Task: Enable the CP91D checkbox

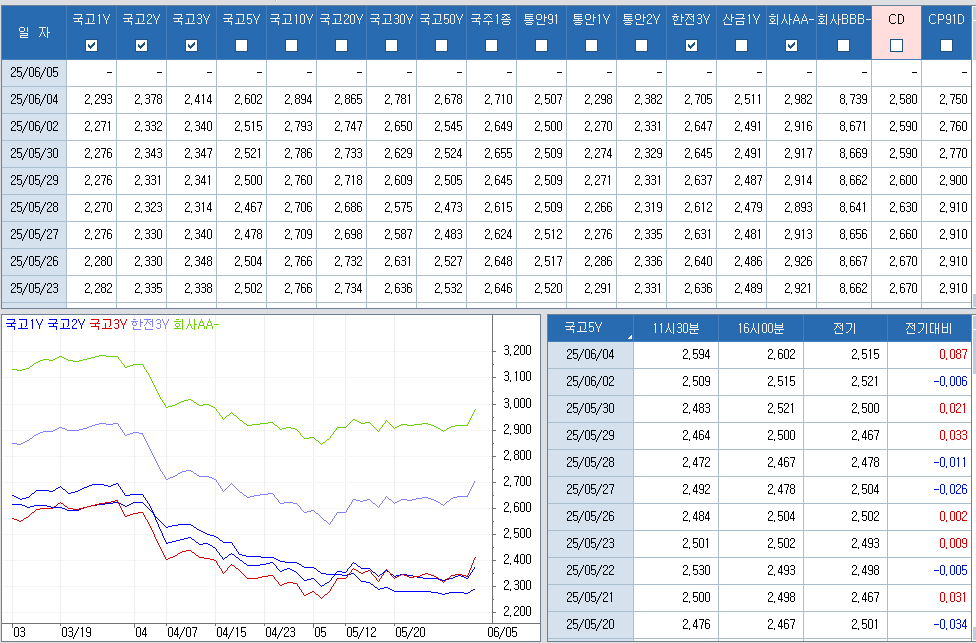Action: pyautogui.click(x=946, y=45)
